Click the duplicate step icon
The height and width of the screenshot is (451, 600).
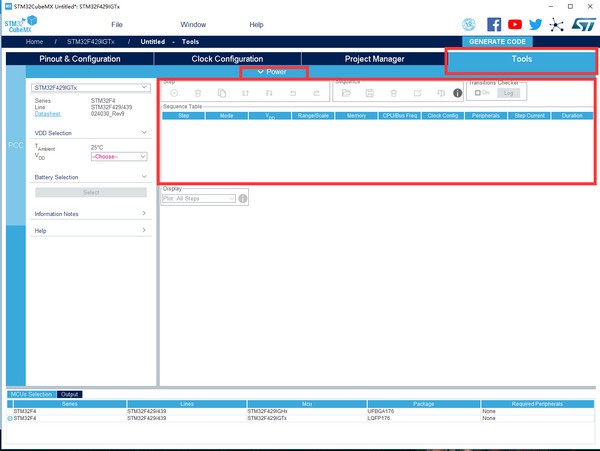pyautogui.click(x=222, y=93)
